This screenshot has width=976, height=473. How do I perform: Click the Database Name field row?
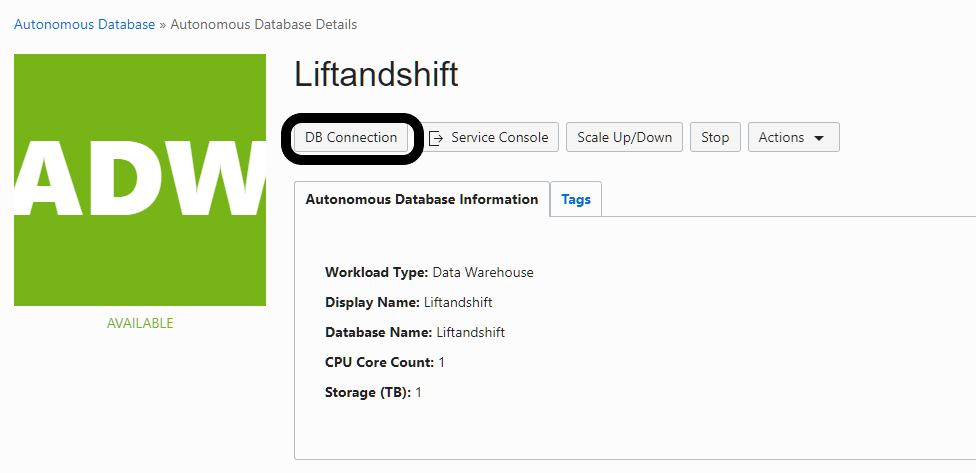pyautogui.click(x=414, y=332)
